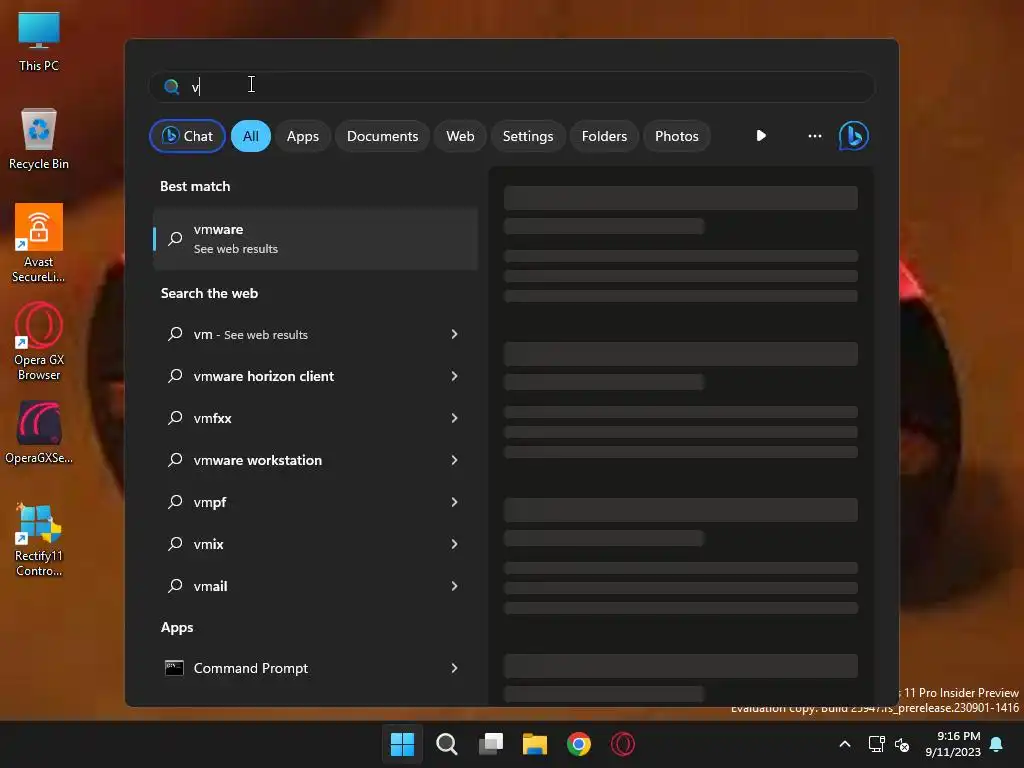Expand the Command Prompt result chevron

click(454, 667)
